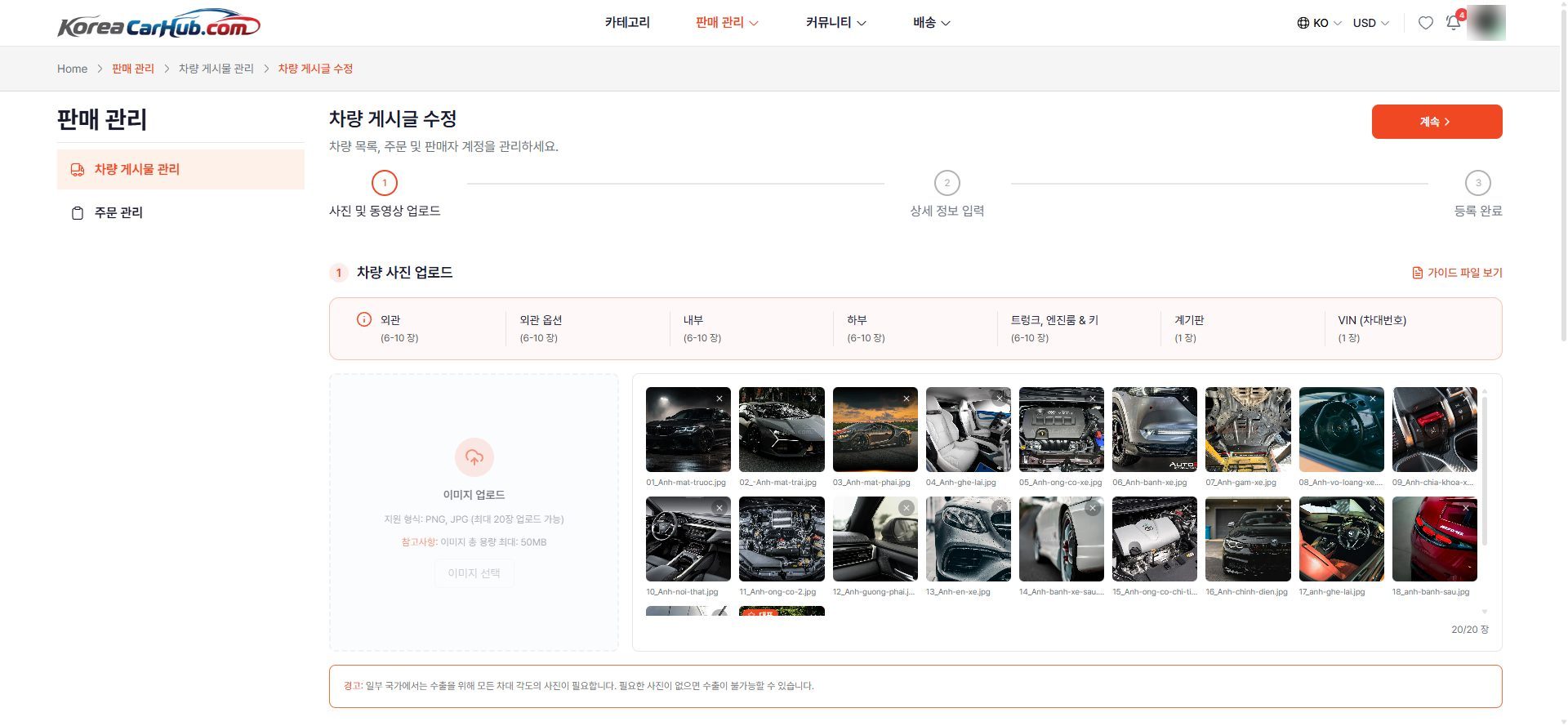Image resolution: width=1568 pixels, height=726 pixels.
Task: Select 주문 관리 in sidebar
Action: [180, 212]
